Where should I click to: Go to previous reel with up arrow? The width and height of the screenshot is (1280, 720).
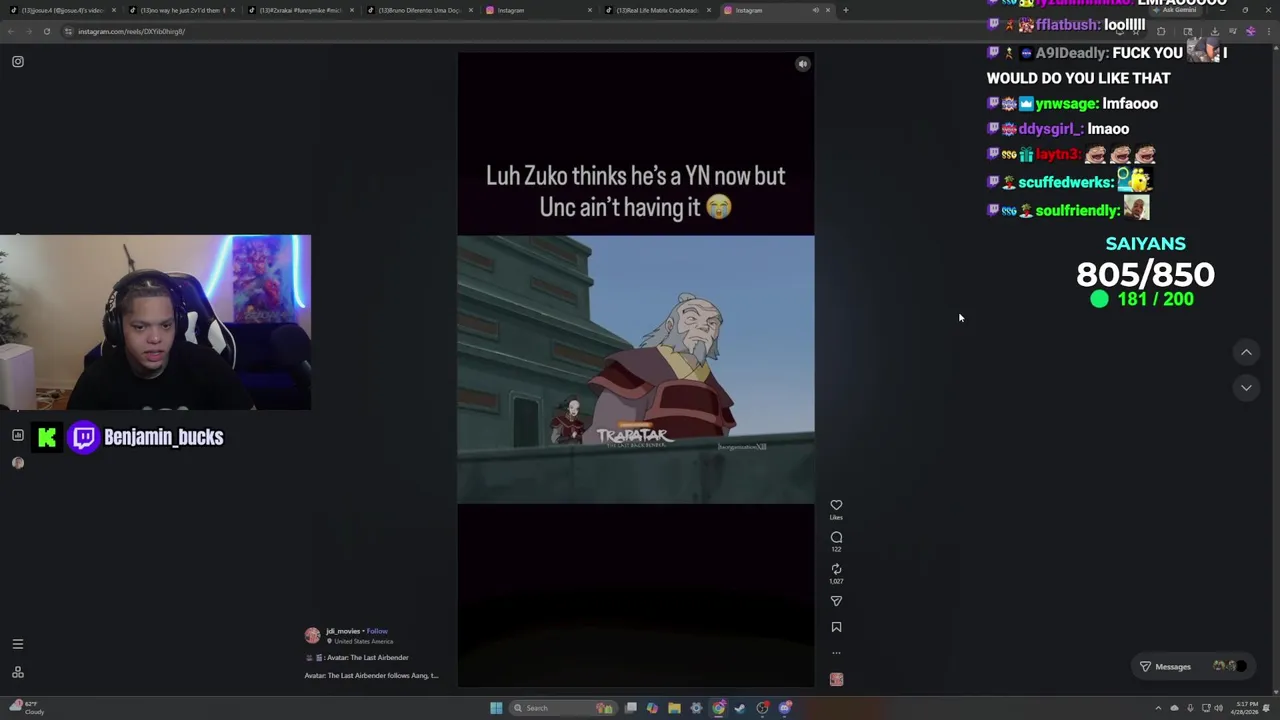click(1246, 352)
